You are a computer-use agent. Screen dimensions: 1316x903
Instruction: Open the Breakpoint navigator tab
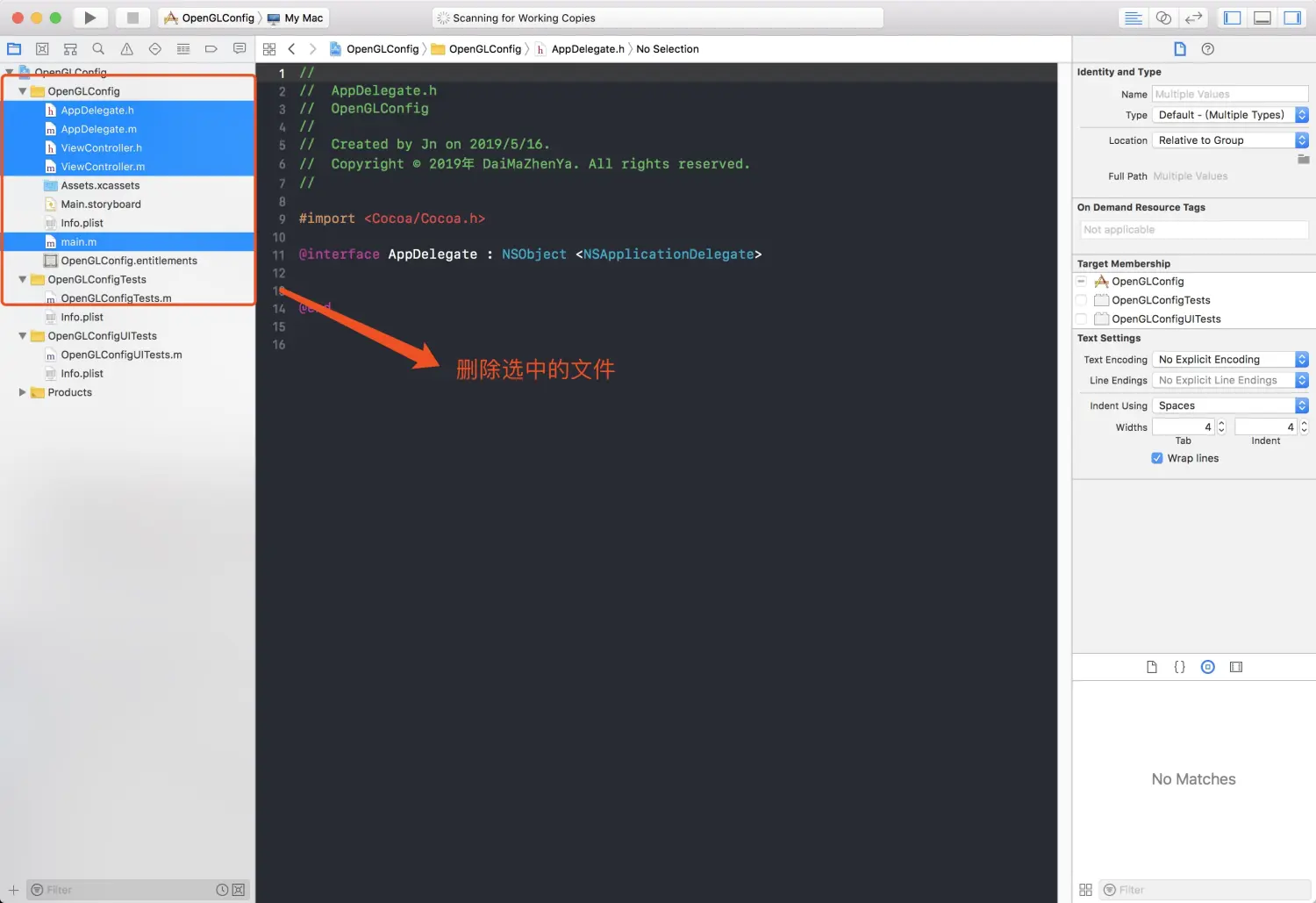tap(211, 49)
